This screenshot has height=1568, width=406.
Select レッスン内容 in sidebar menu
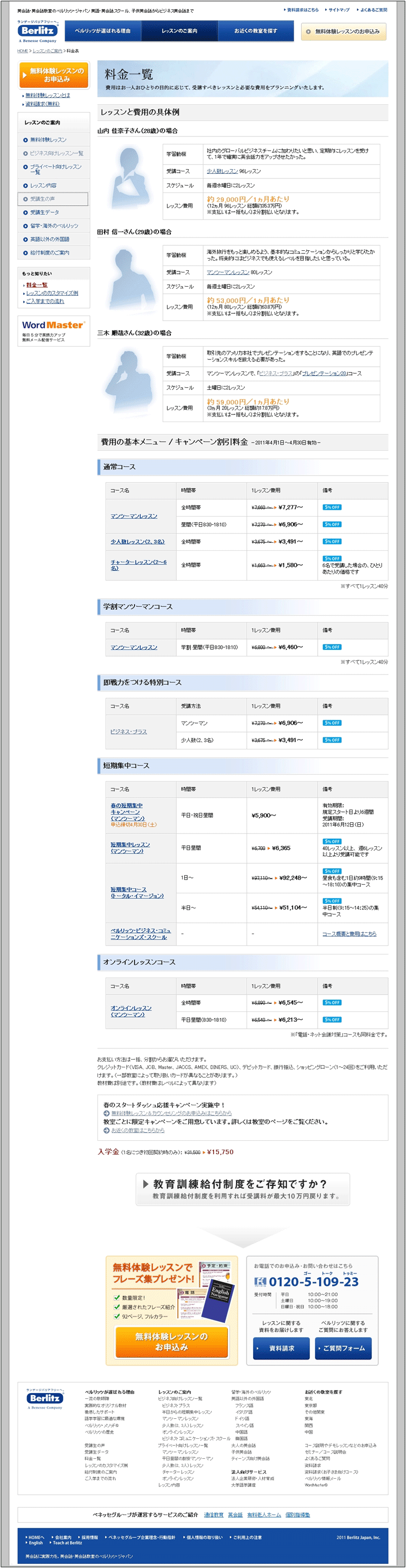point(53,186)
